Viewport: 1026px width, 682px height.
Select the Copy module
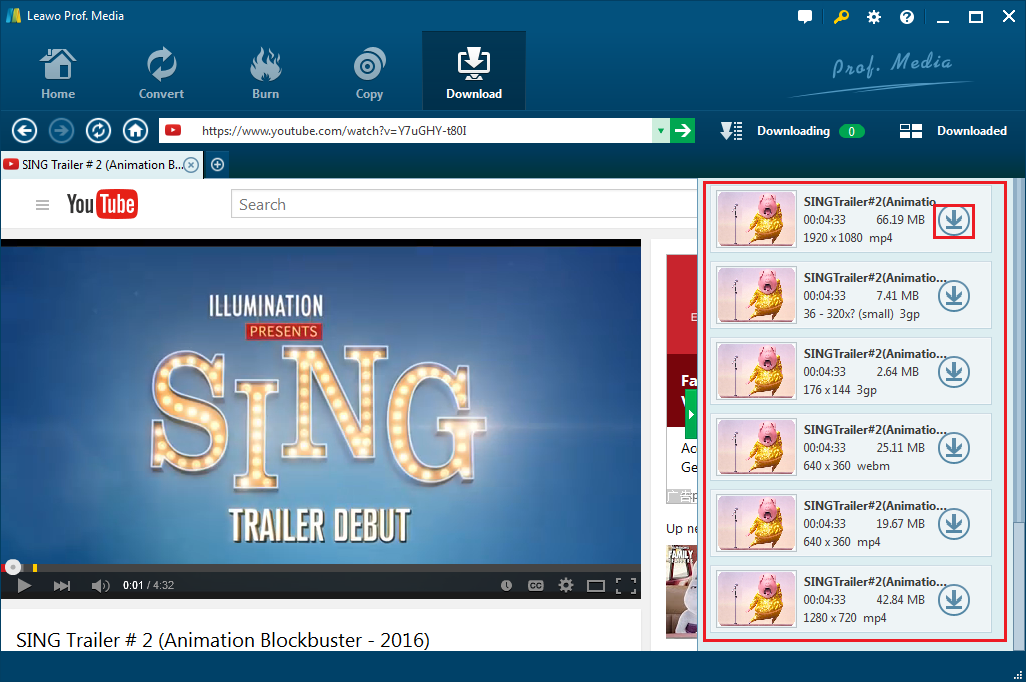point(368,70)
